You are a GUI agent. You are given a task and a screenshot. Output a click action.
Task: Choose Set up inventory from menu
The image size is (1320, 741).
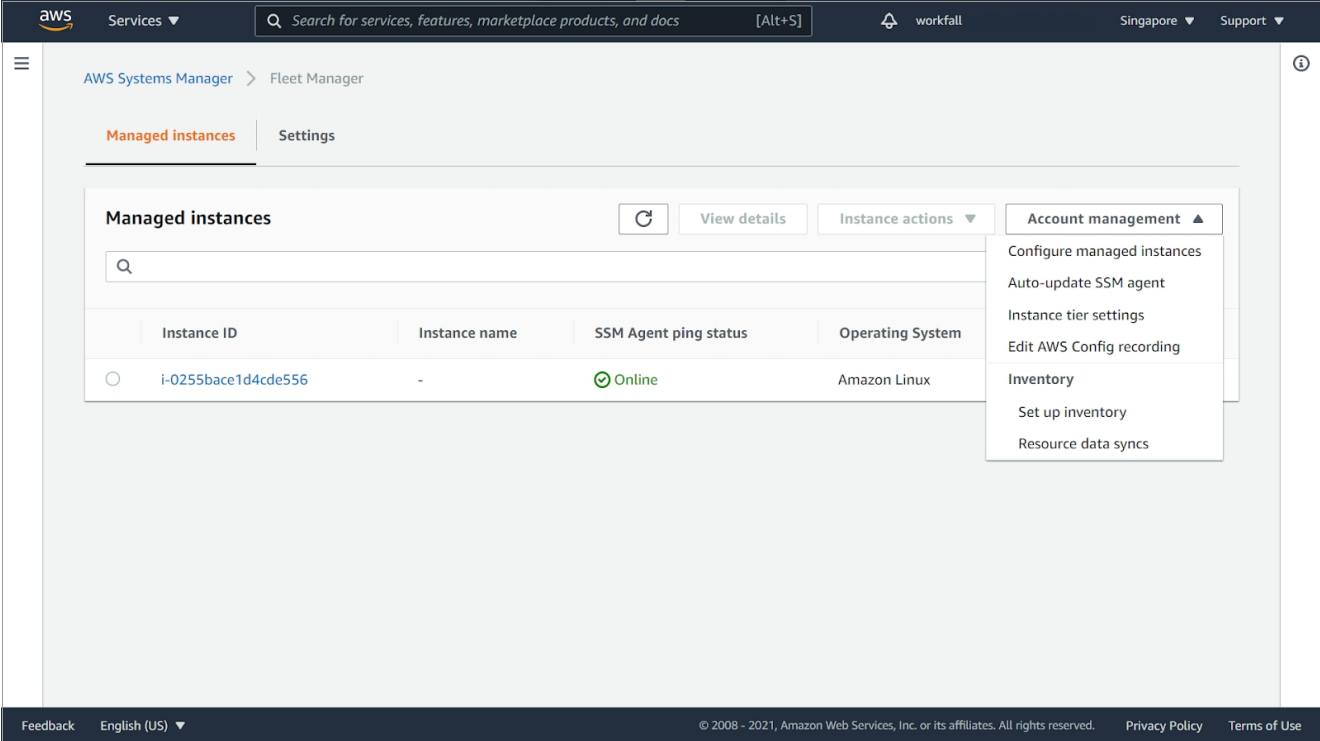pyautogui.click(x=1072, y=412)
